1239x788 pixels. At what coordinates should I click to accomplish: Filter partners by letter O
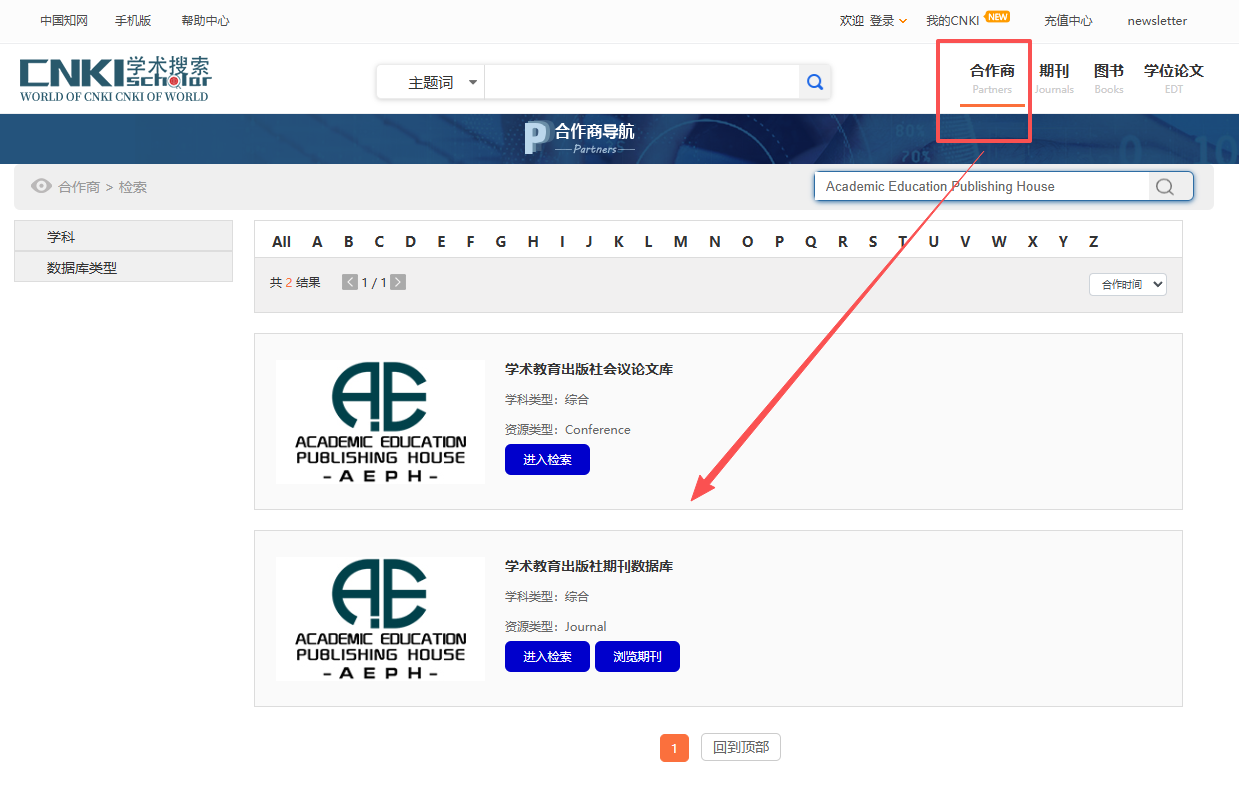click(747, 241)
